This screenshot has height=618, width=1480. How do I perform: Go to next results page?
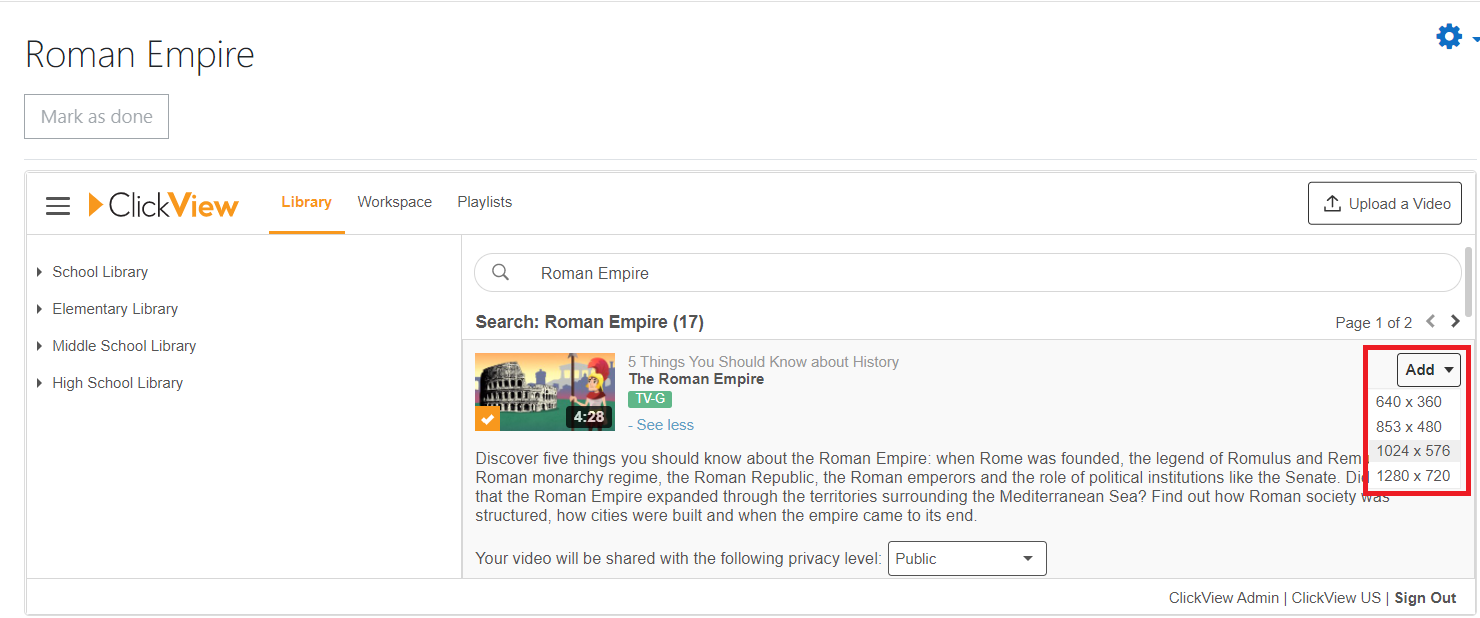(1455, 321)
